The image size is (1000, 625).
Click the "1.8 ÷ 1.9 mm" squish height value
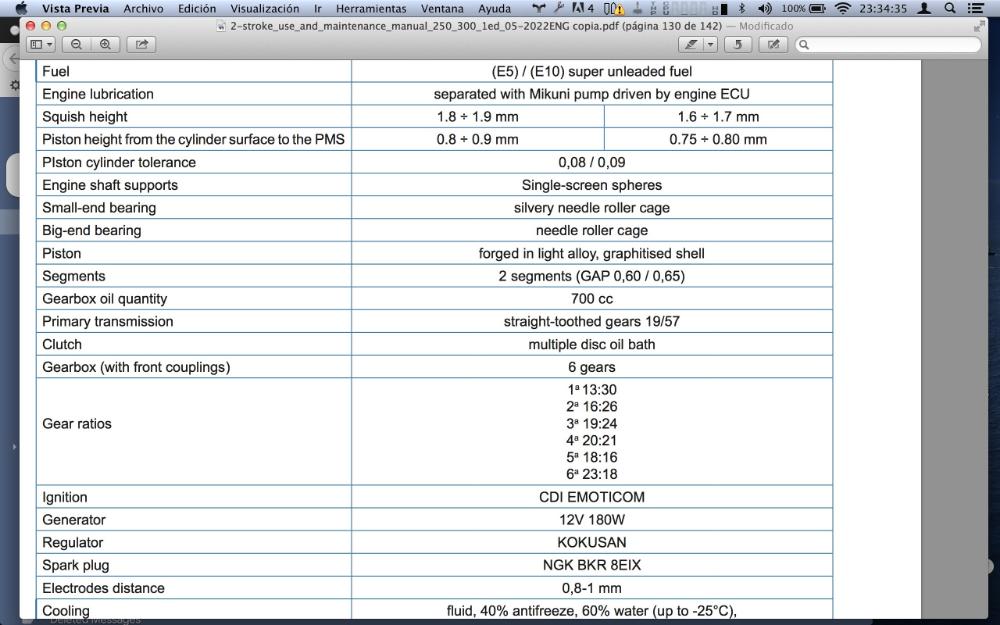478,117
